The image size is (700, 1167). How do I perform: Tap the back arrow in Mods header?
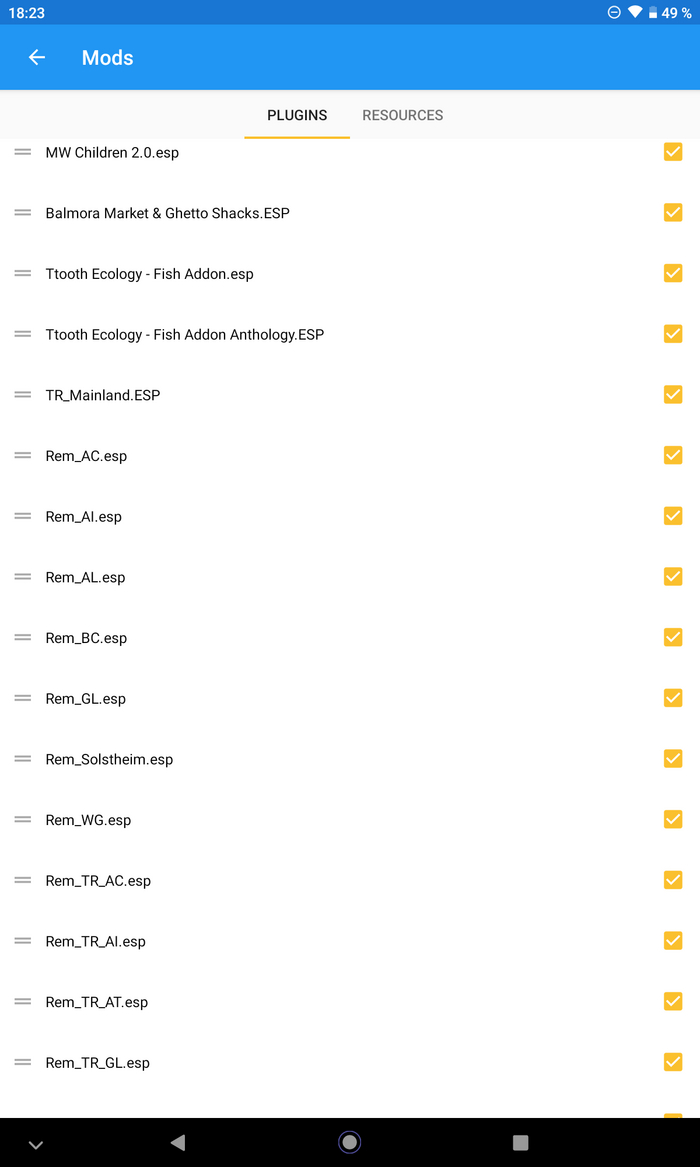click(x=37, y=58)
